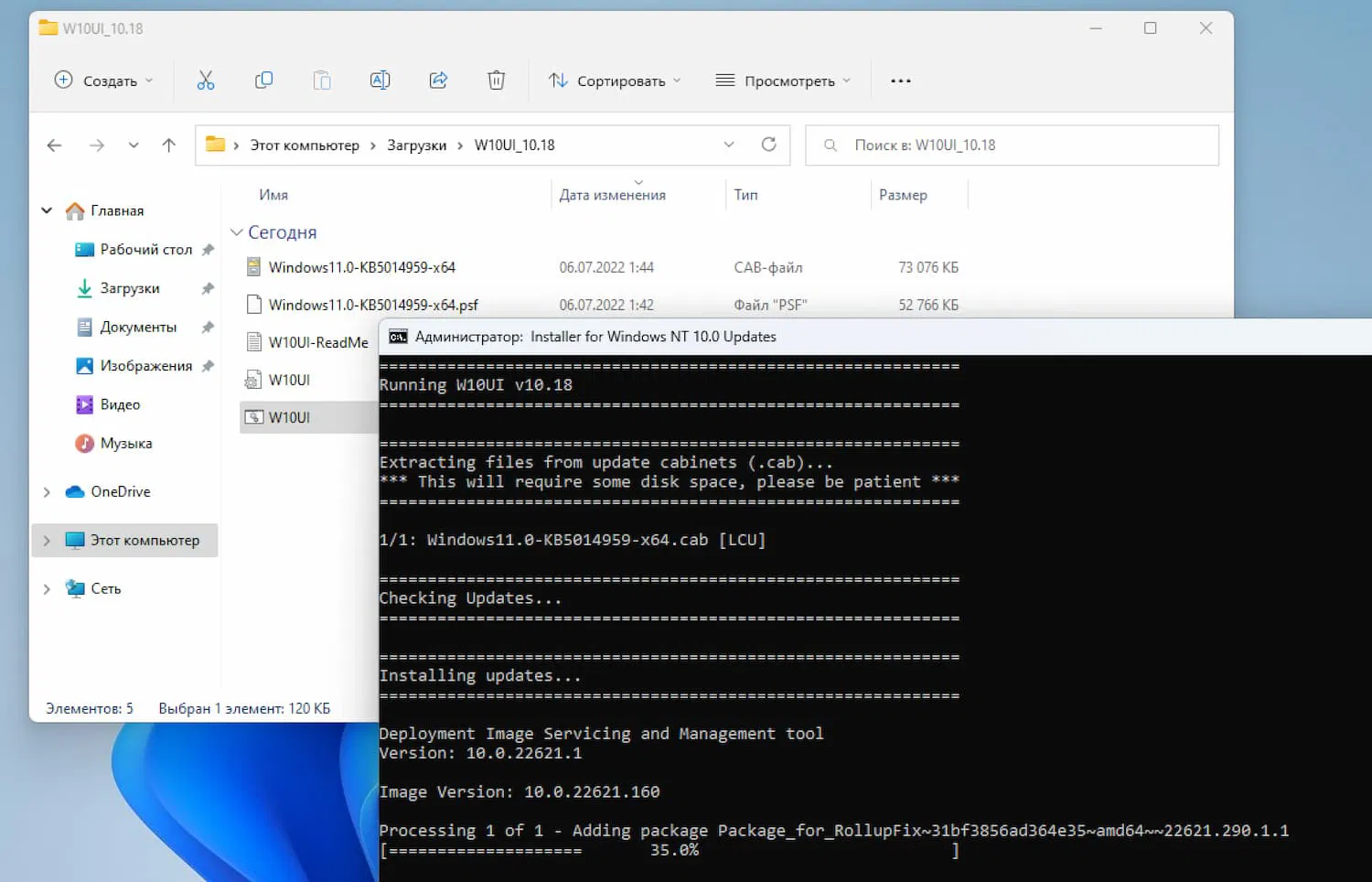Go back with the left arrow
This screenshot has height=882, width=1372.
point(54,145)
